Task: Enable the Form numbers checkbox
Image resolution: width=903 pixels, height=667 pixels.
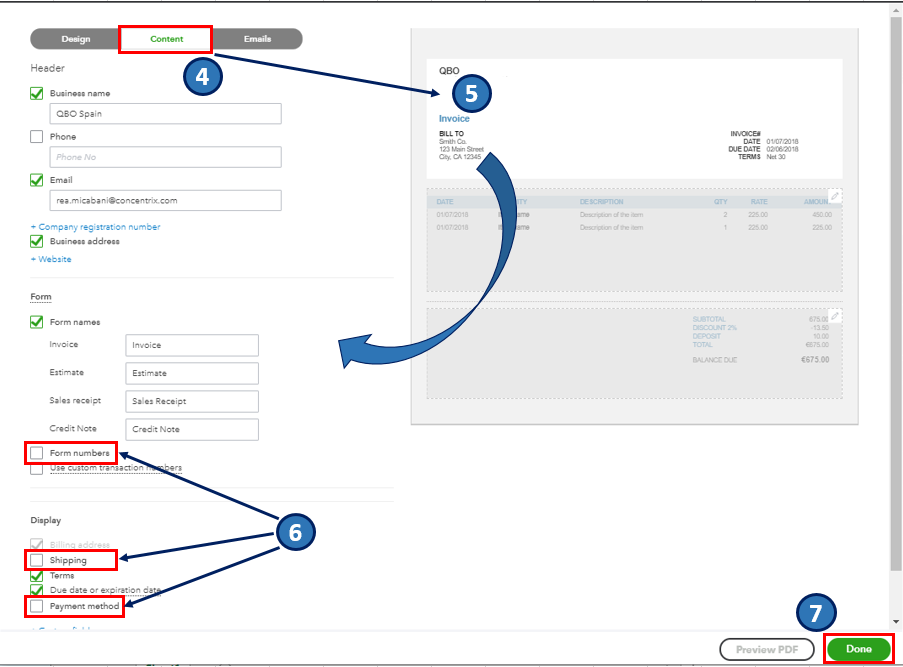Action: (37, 453)
